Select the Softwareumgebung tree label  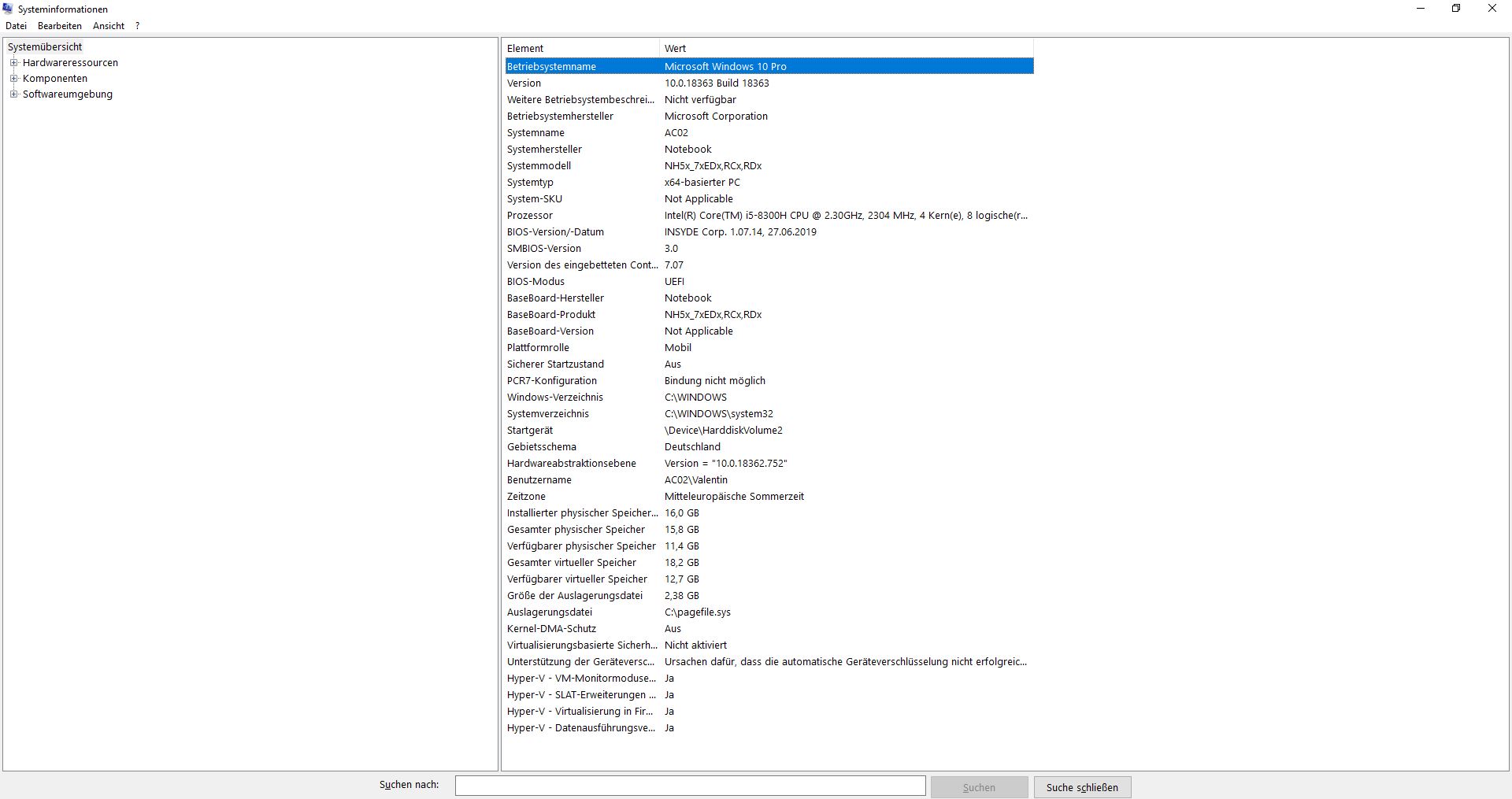click(68, 94)
